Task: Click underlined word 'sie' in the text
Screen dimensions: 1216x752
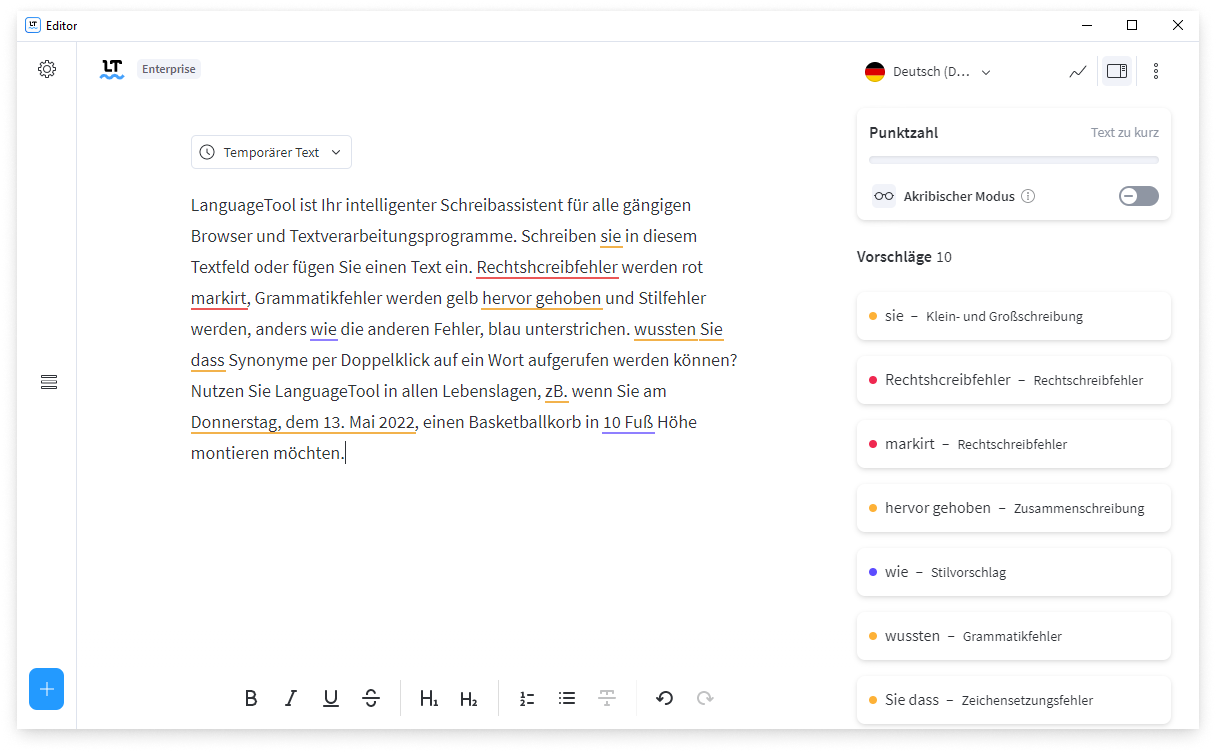Action: pos(611,236)
